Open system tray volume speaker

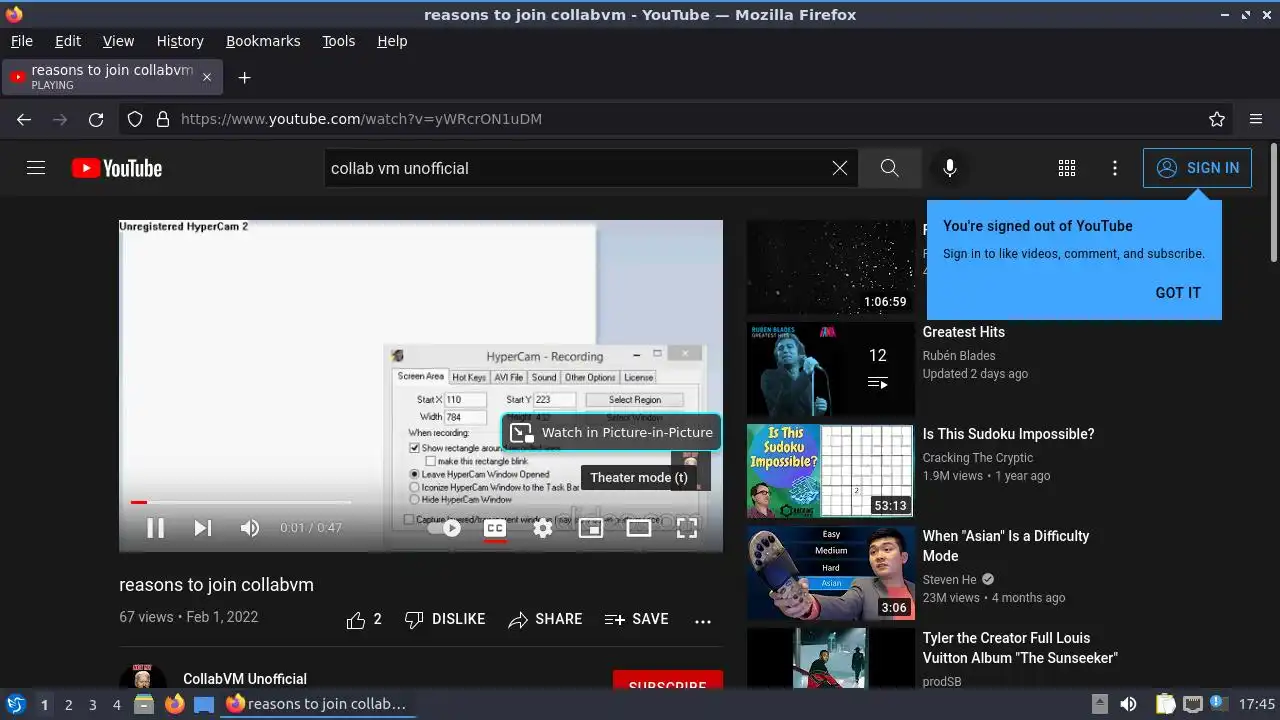click(1128, 704)
